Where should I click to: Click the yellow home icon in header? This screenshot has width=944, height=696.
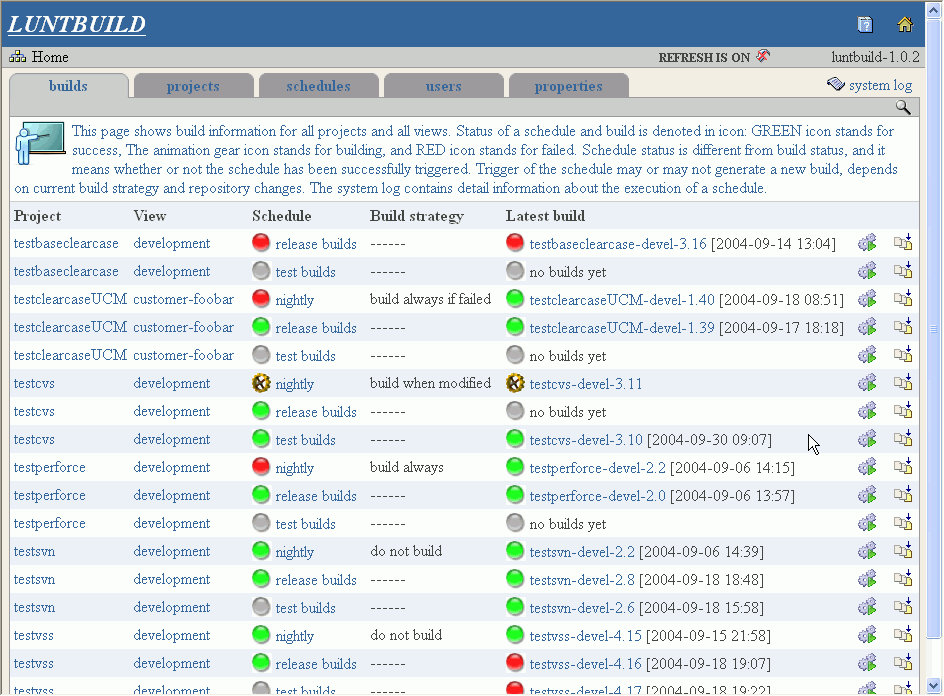tap(905, 25)
